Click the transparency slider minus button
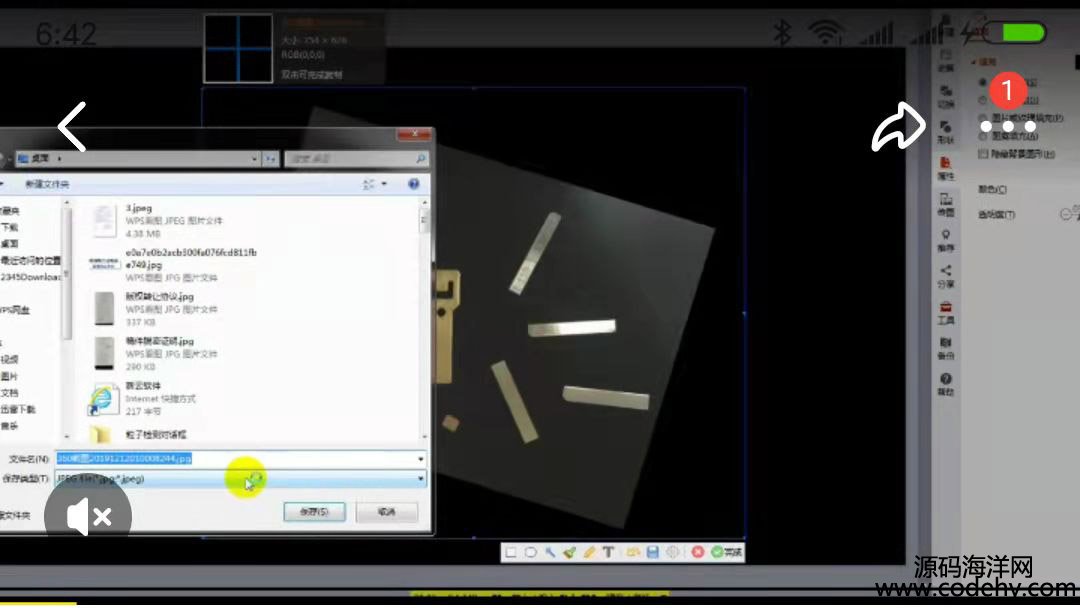The height and width of the screenshot is (608, 1080). pos(1065,214)
